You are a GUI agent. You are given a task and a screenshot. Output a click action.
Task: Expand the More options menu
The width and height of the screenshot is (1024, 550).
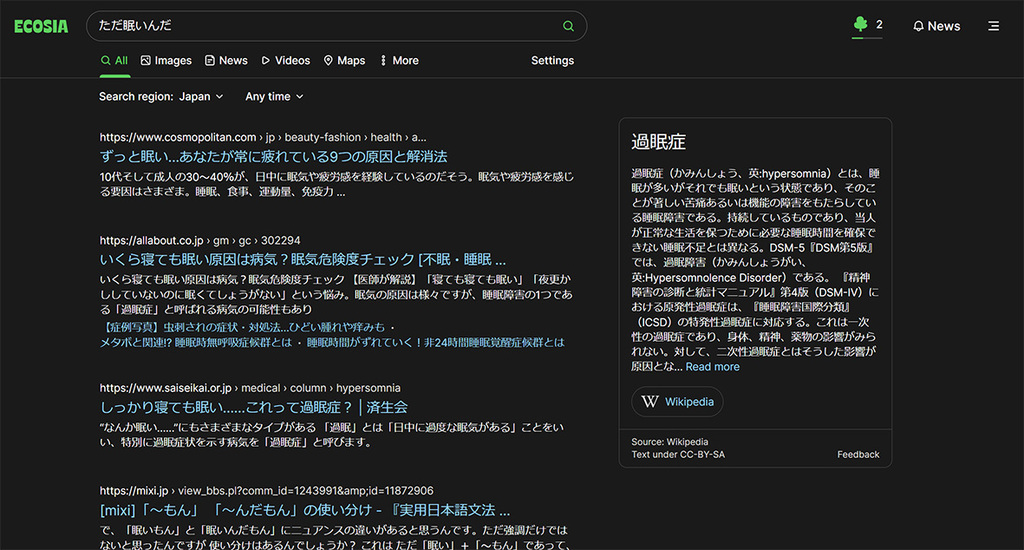pos(398,60)
